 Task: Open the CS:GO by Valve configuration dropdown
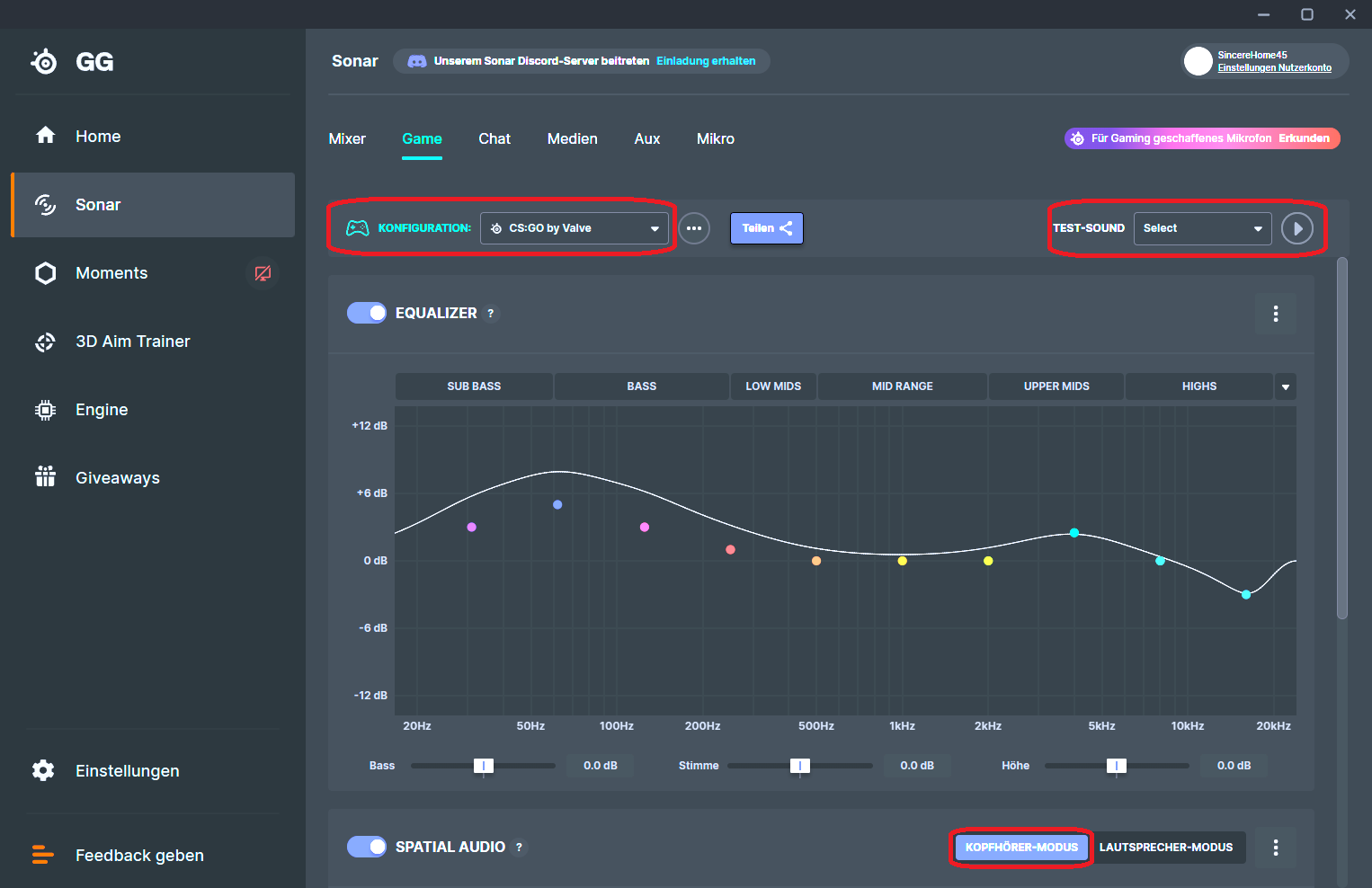point(575,228)
